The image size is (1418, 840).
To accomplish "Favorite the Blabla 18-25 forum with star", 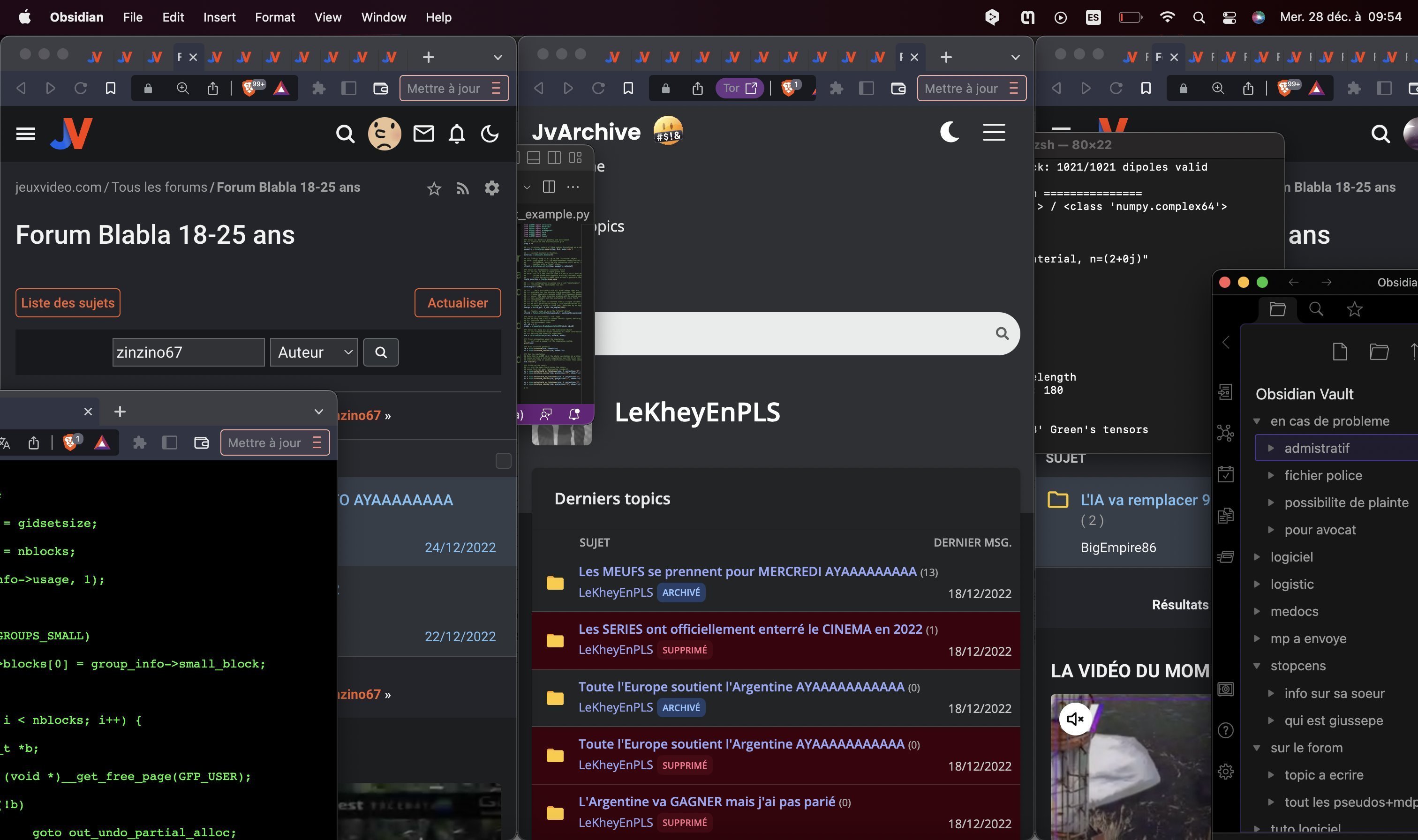I will click(434, 188).
